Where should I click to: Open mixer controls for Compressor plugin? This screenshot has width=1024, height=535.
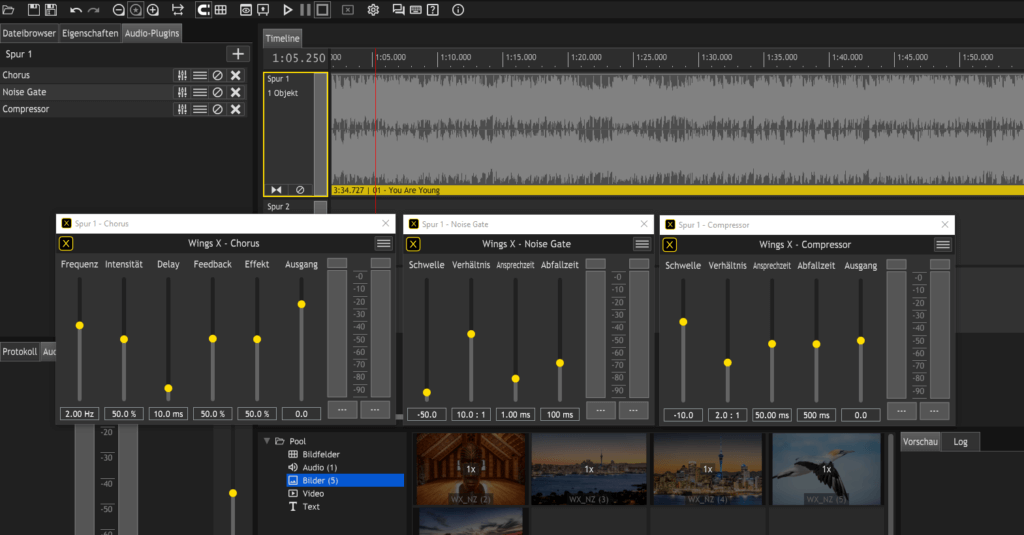point(182,109)
